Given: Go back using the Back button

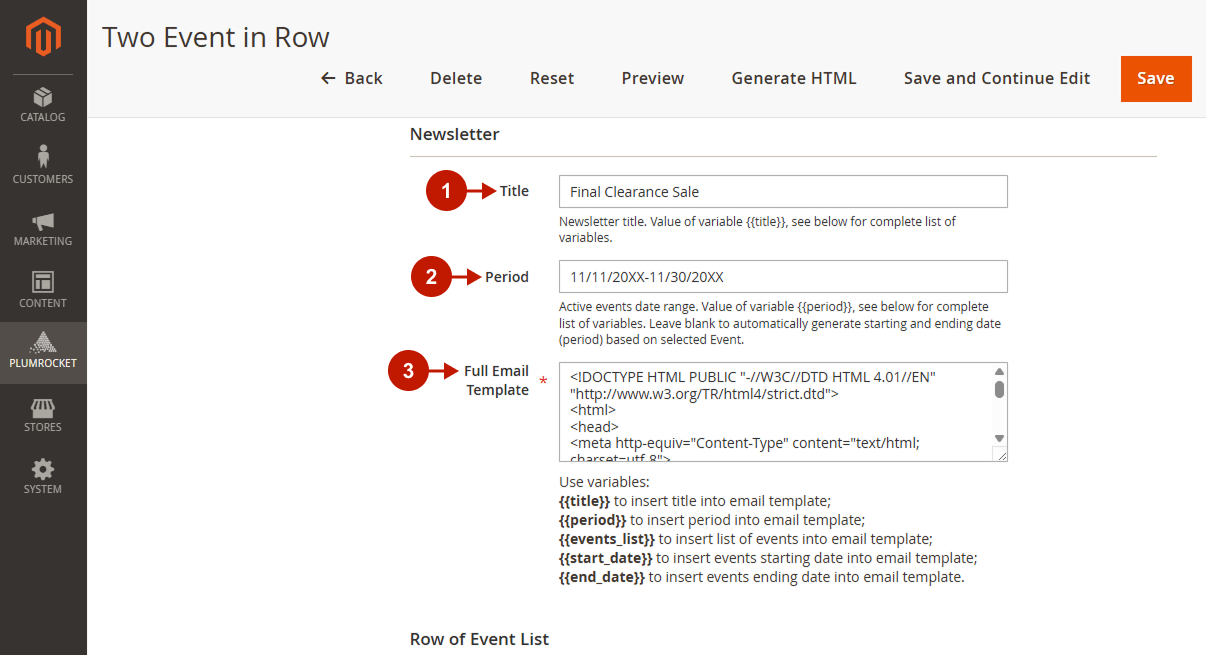Looking at the screenshot, I should (x=352, y=78).
